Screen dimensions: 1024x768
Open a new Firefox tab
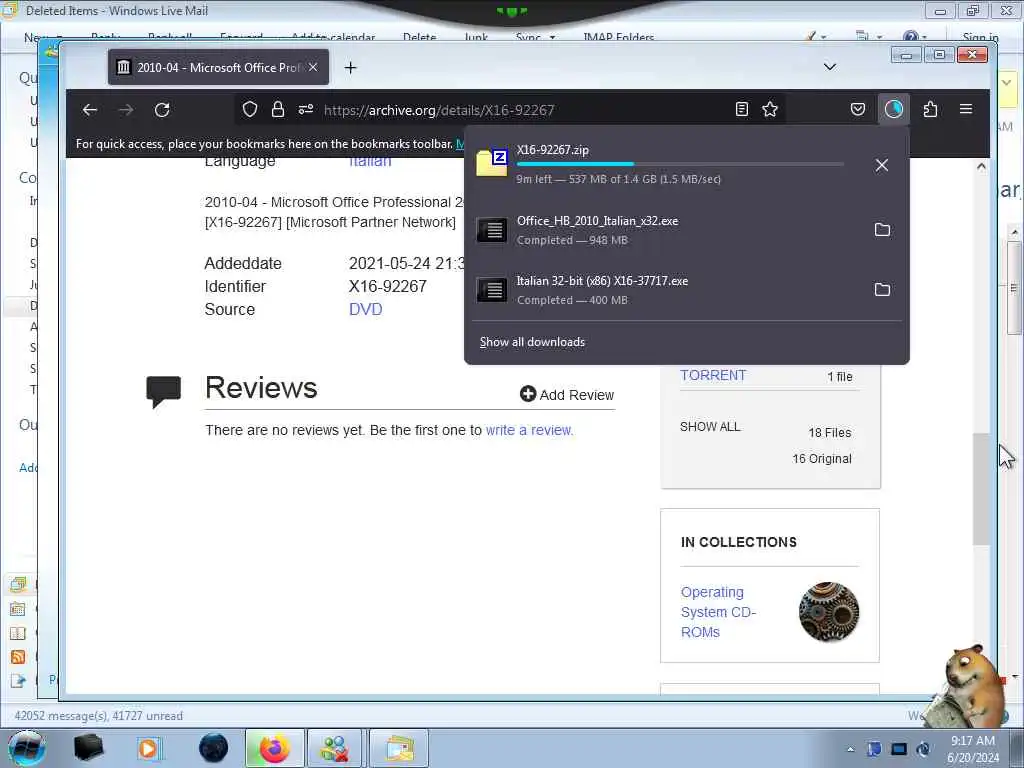[351, 67]
